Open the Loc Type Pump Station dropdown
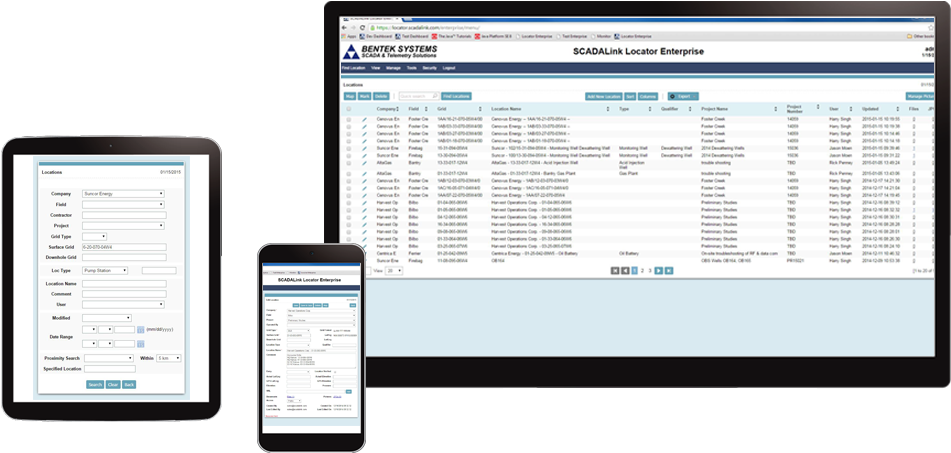Image resolution: width=951 pixels, height=453 pixels. click(x=105, y=270)
